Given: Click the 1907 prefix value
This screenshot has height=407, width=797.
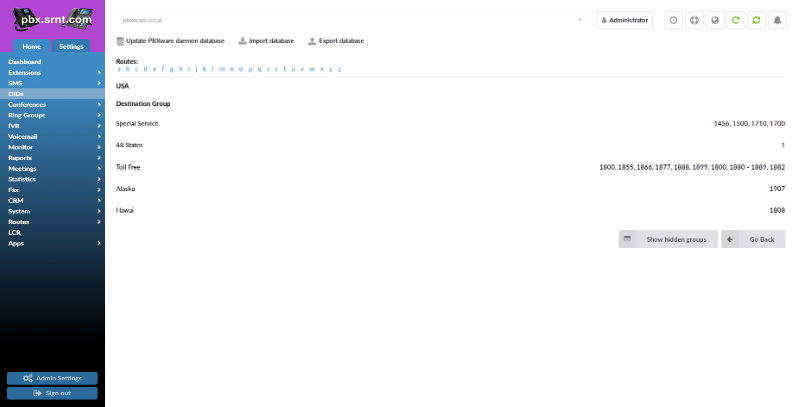Looking at the screenshot, I should [777, 189].
